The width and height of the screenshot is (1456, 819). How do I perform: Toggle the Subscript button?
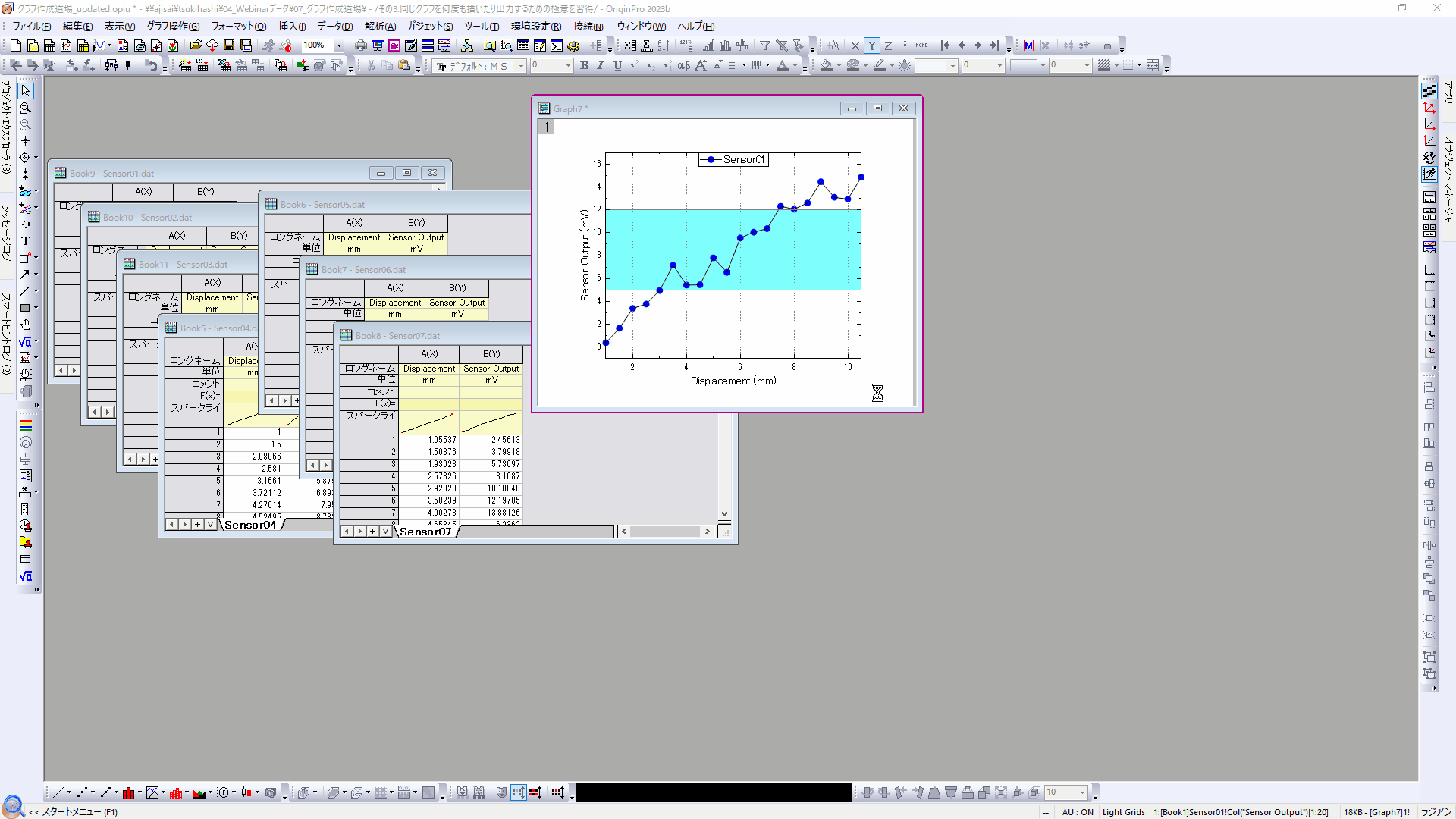[x=651, y=65]
